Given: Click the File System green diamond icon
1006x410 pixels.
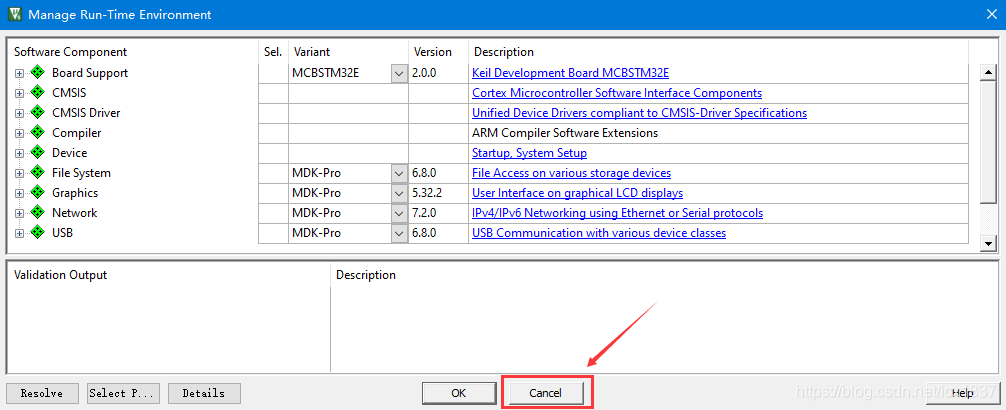Looking at the screenshot, I should coord(38,173).
